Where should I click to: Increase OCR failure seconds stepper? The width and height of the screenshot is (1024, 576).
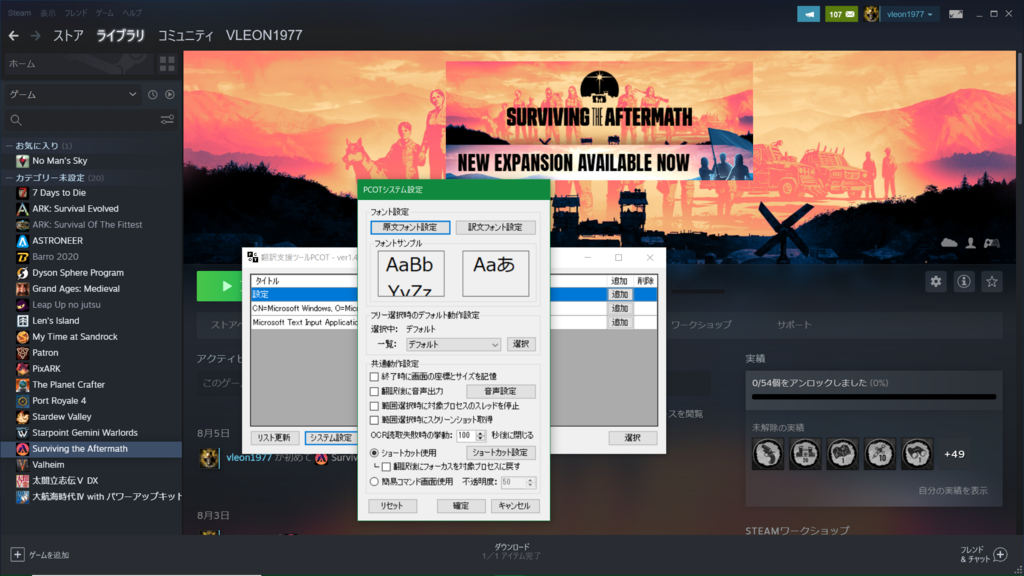click(481, 433)
